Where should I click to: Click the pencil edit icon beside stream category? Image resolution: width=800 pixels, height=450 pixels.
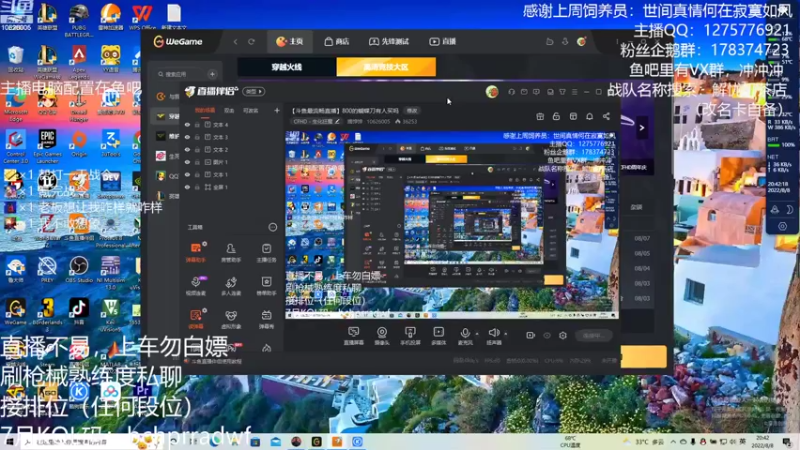tap(337, 121)
